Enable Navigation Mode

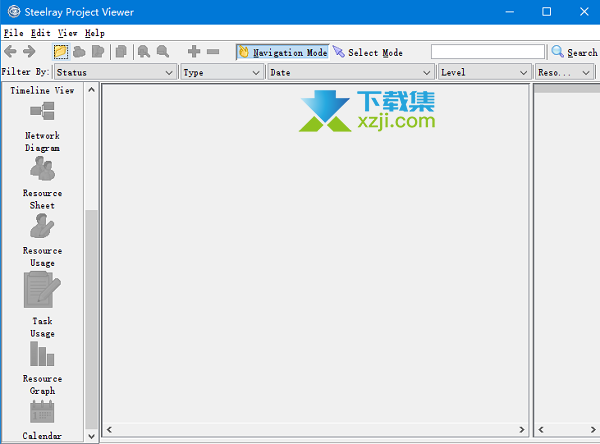coord(282,52)
